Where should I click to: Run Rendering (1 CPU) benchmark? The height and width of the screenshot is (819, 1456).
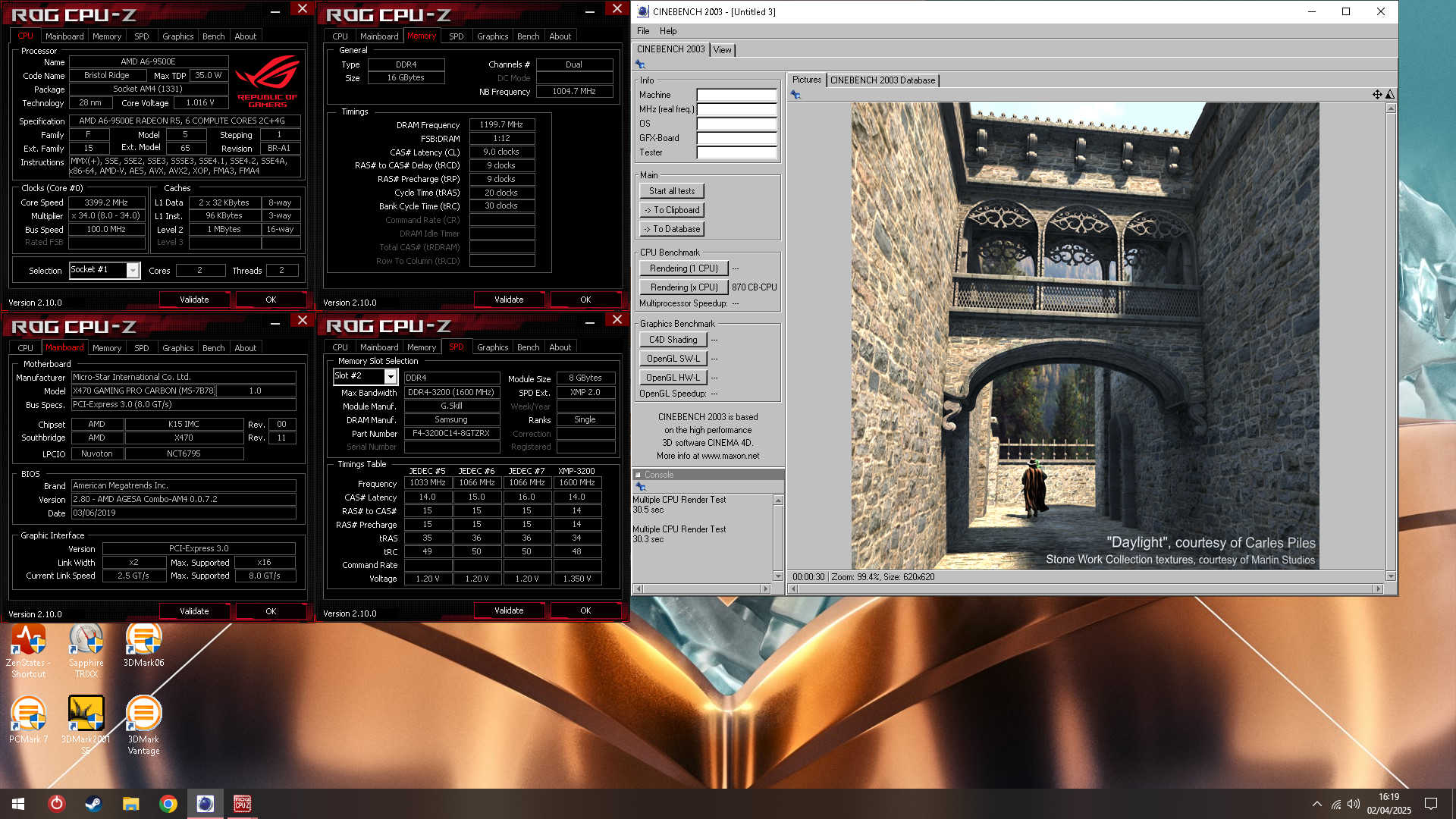[684, 268]
